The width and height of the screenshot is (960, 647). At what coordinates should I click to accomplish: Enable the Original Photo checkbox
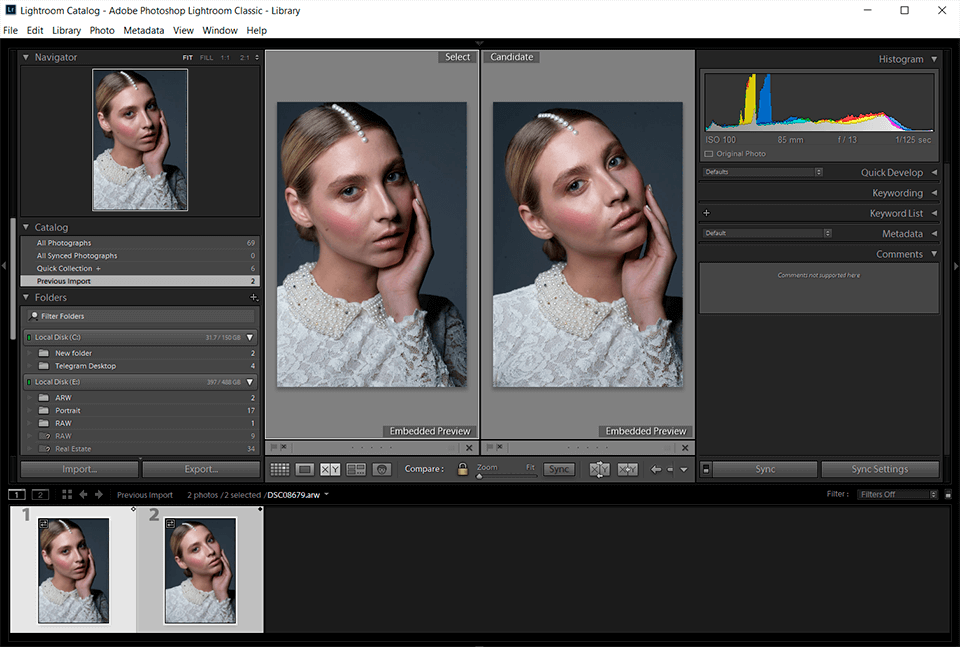[709, 154]
